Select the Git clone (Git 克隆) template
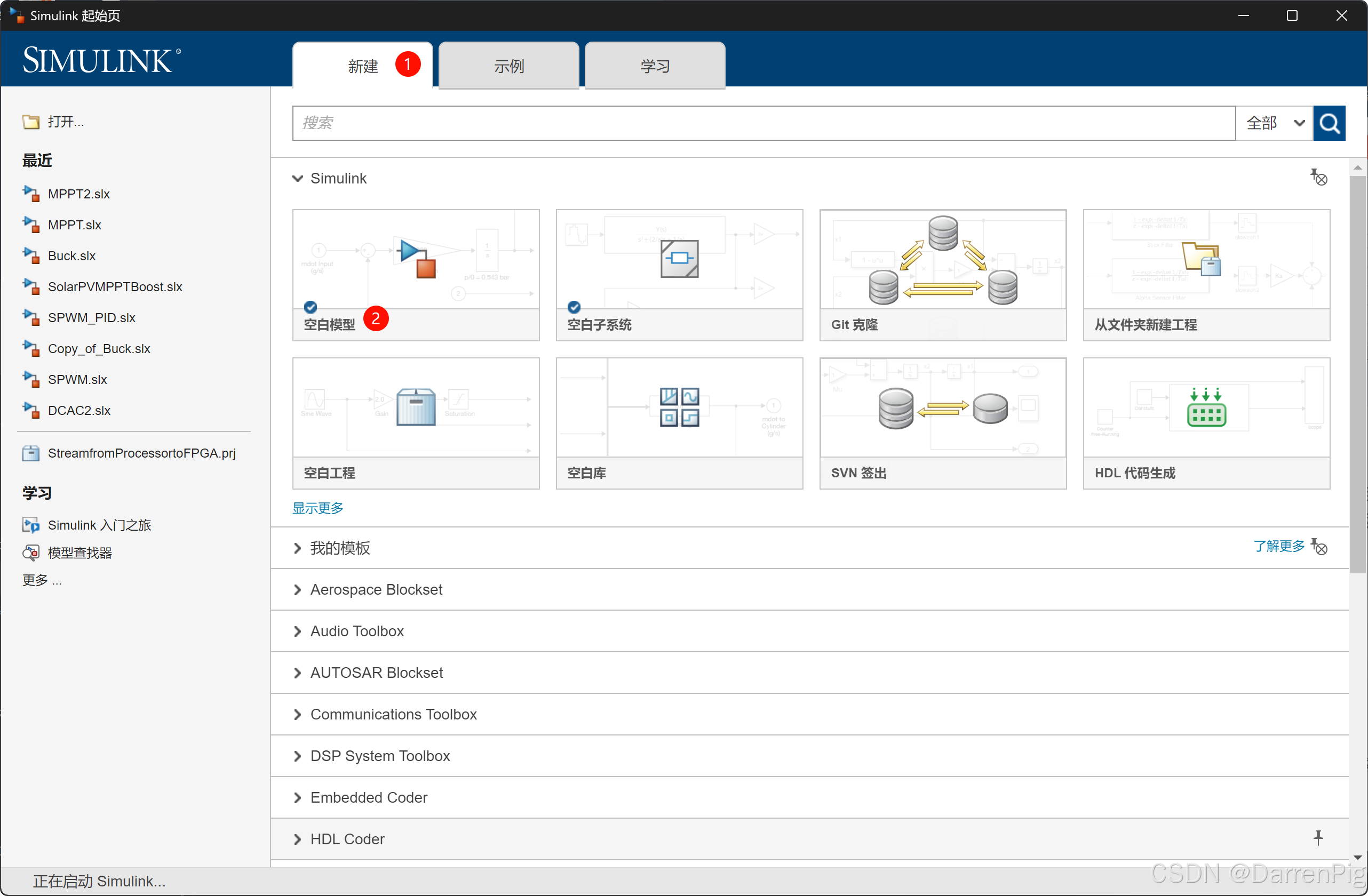Screen dimensions: 1368x896 [942, 274]
